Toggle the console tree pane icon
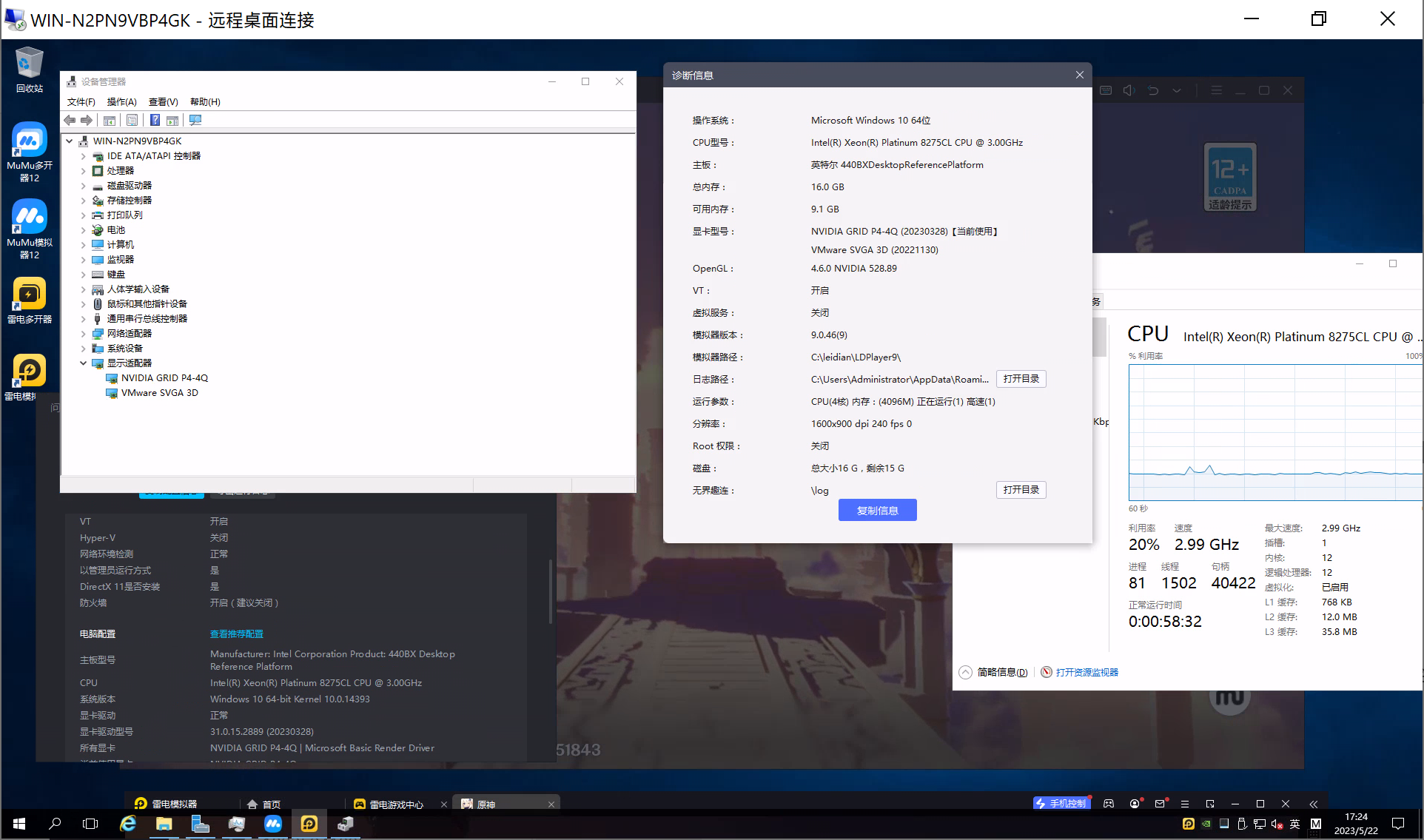Screen dimensions: 1424x840 [110, 120]
